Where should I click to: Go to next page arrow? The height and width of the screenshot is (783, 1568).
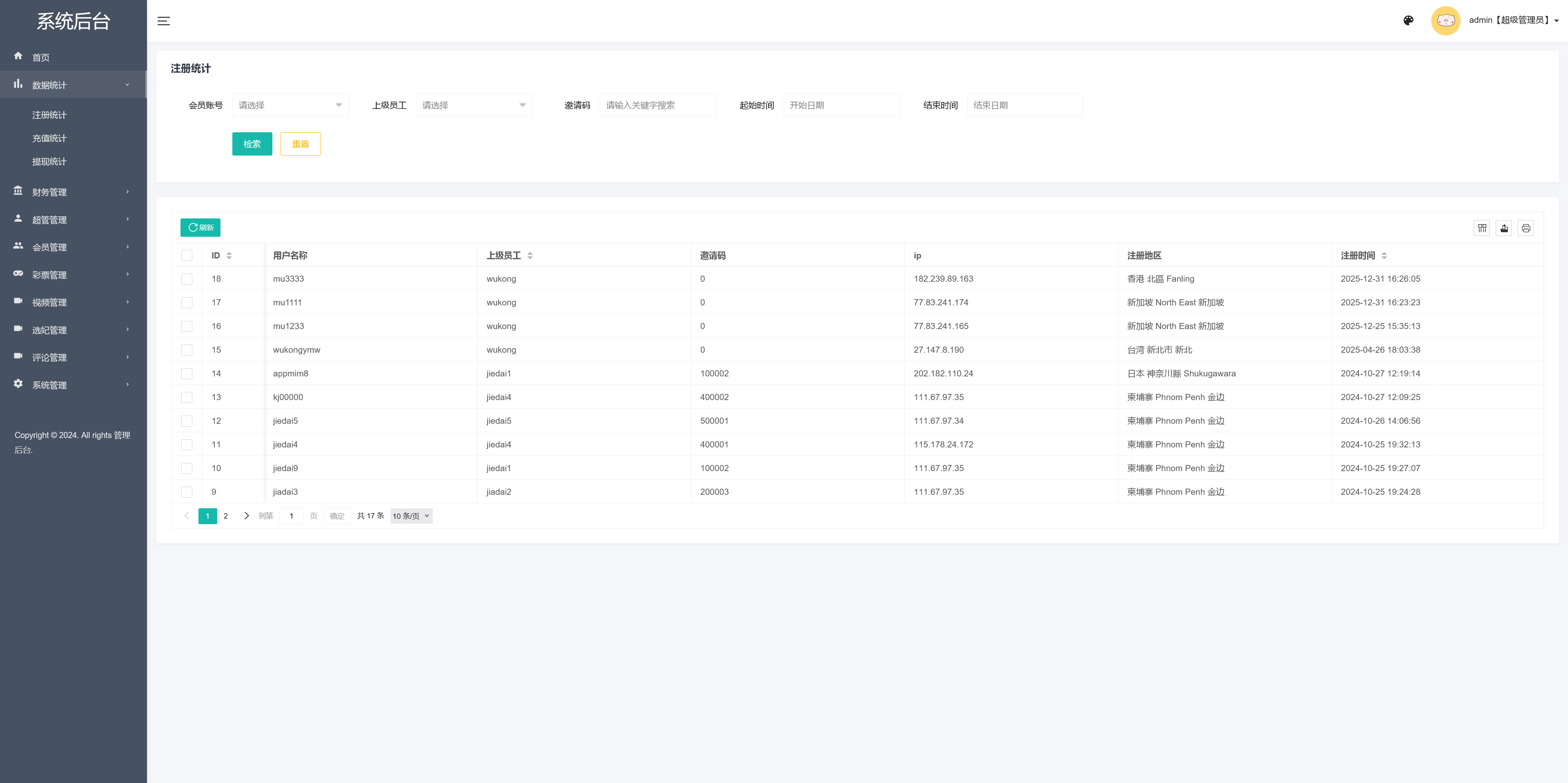coord(246,516)
